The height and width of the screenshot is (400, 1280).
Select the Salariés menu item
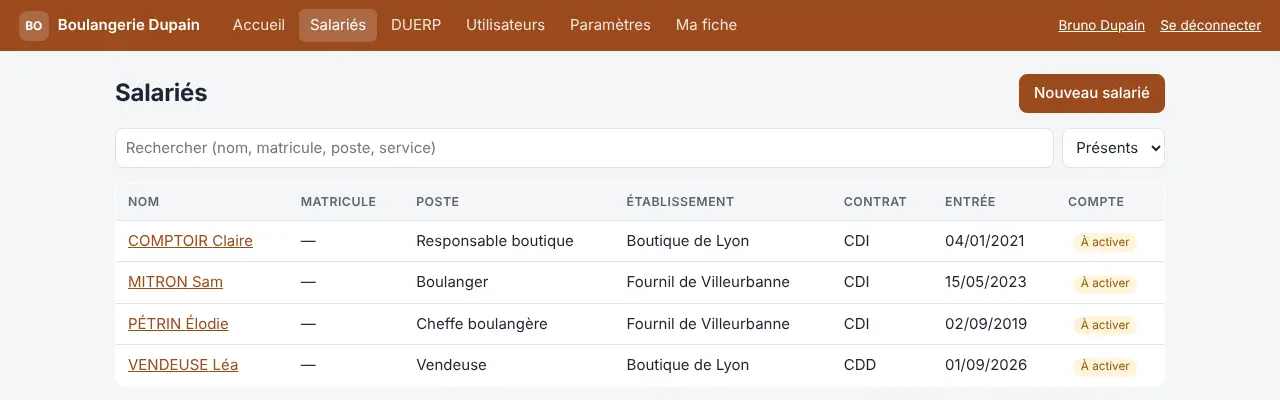[x=338, y=25]
